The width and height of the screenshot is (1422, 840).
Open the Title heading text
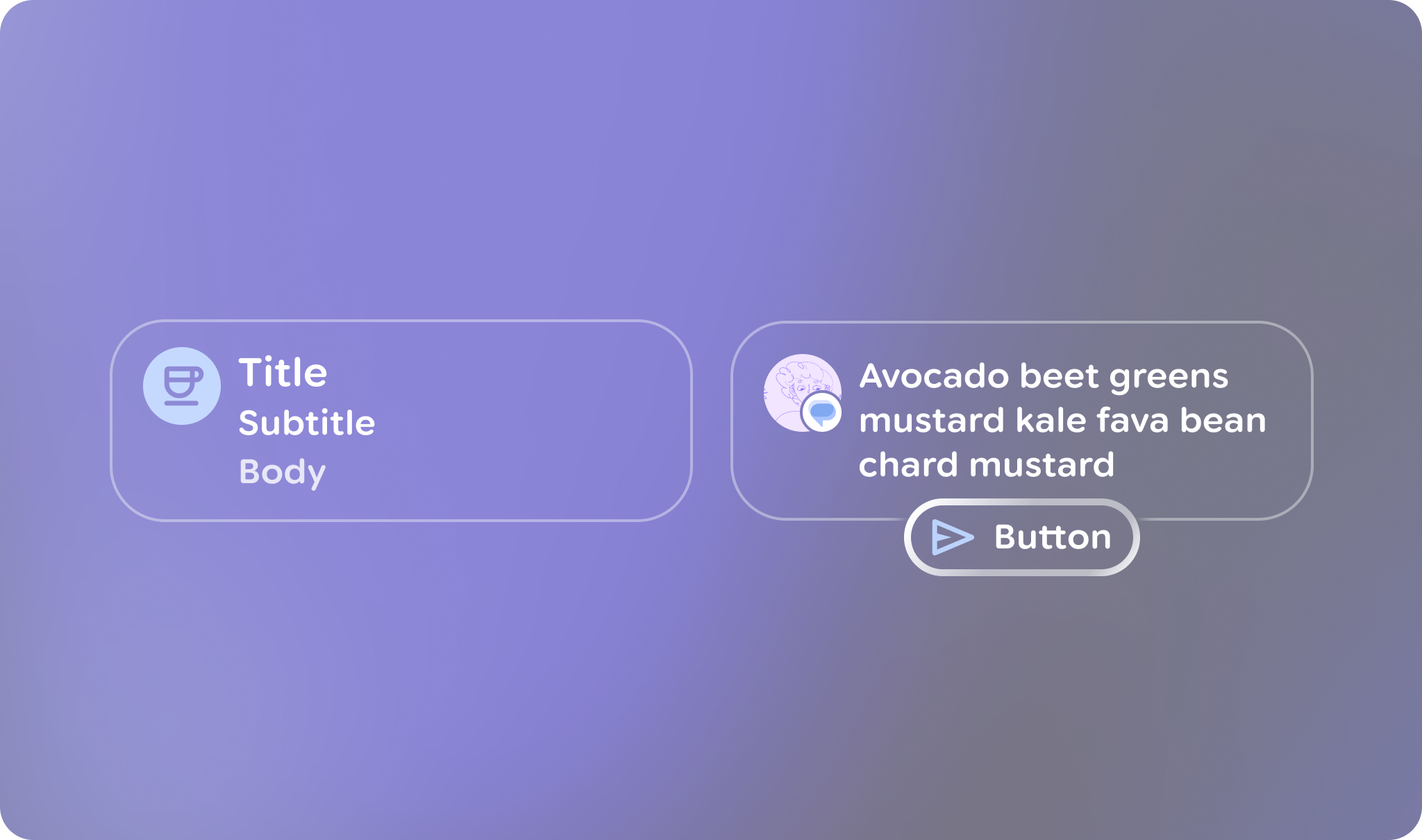click(x=283, y=372)
